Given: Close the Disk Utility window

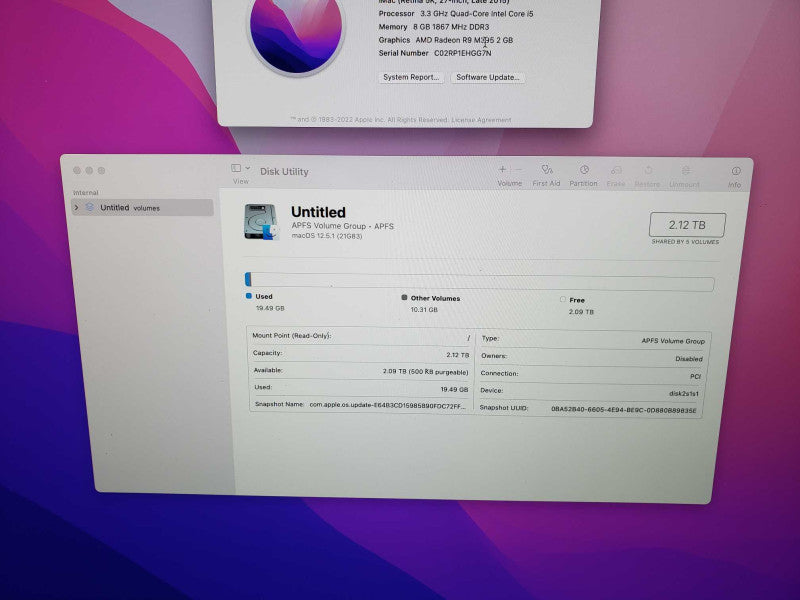Looking at the screenshot, I should pos(77,170).
